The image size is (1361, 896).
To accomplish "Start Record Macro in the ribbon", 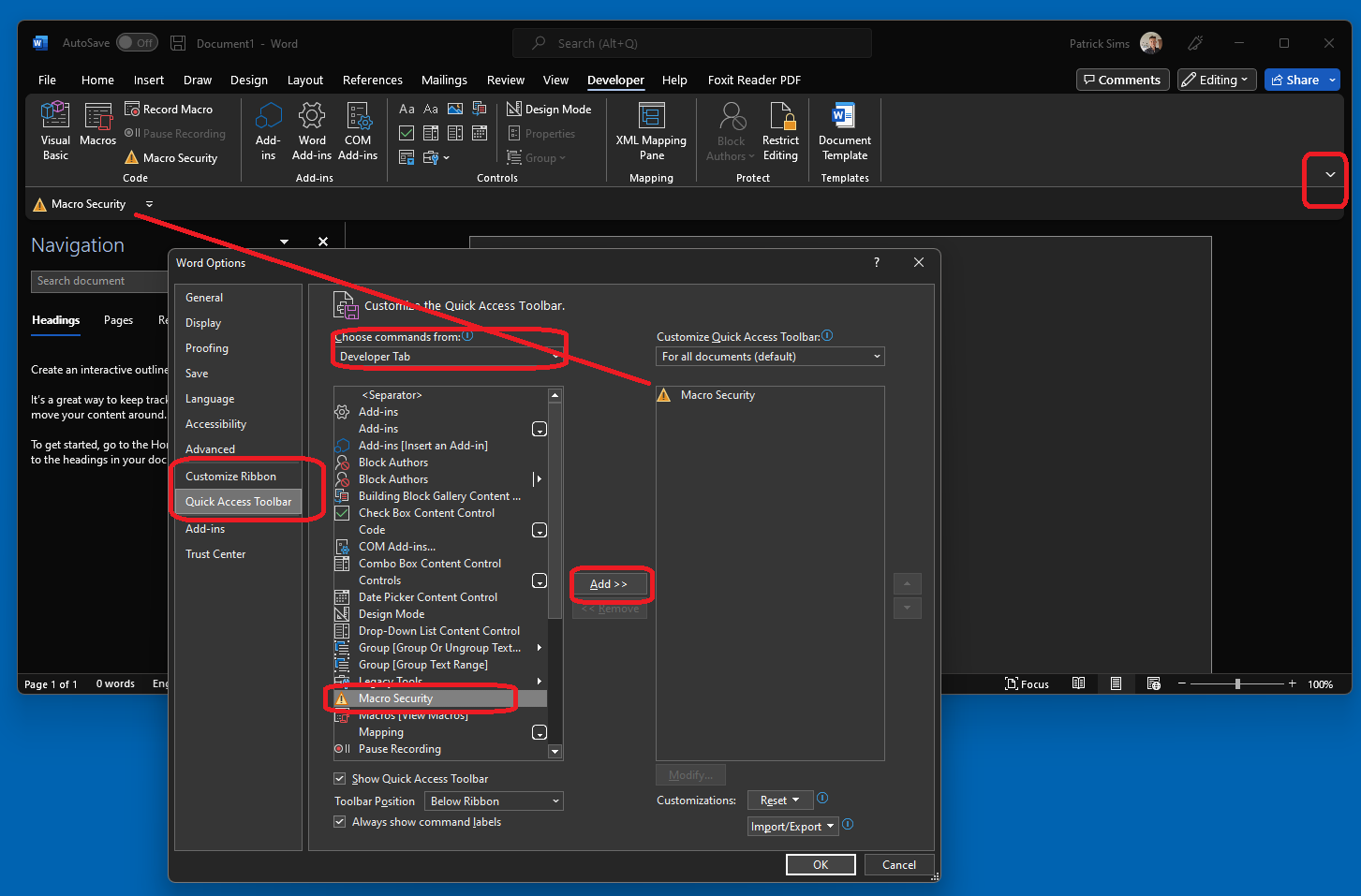I will coord(169,109).
